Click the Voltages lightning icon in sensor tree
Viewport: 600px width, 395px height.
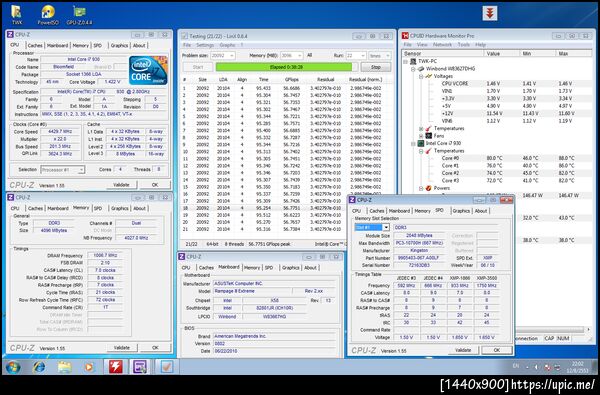pyautogui.click(x=429, y=76)
